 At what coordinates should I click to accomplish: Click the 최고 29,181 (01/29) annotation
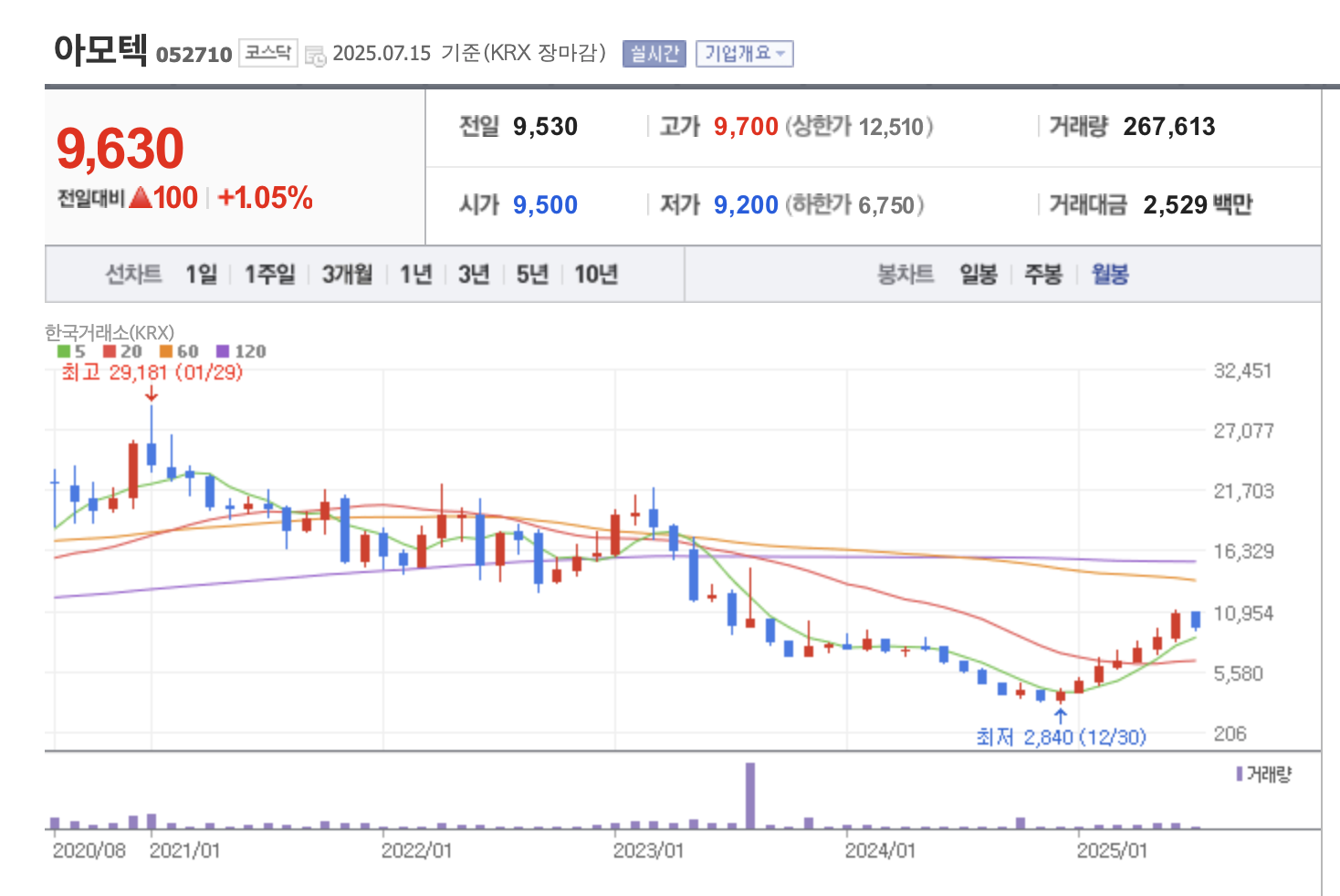coord(152,372)
